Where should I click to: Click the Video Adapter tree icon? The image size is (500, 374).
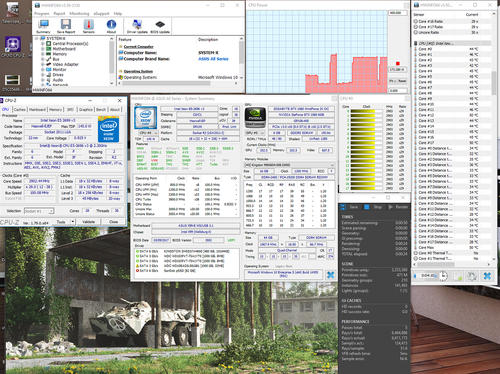(x=49, y=64)
